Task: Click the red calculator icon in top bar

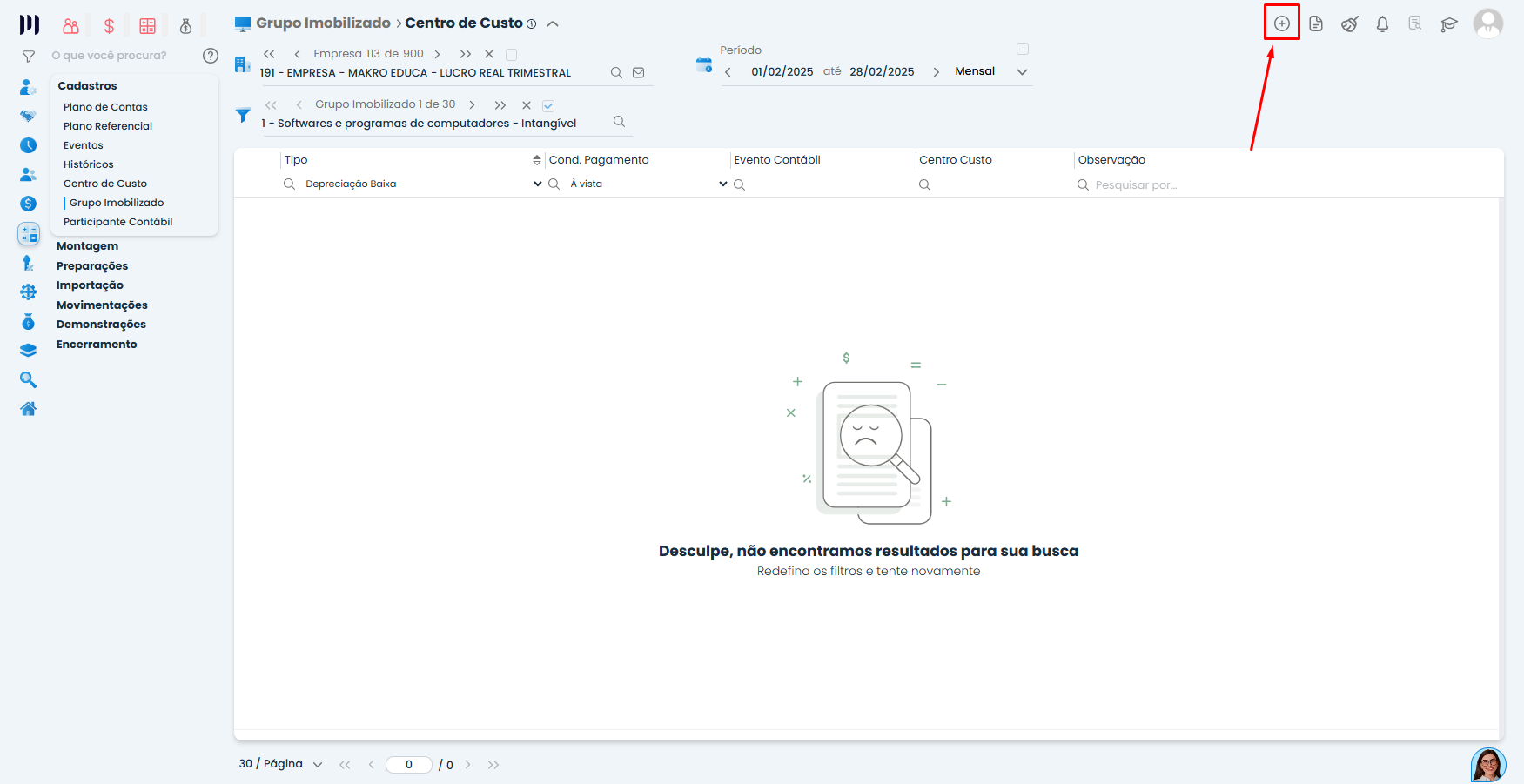Action: tap(147, 24)
